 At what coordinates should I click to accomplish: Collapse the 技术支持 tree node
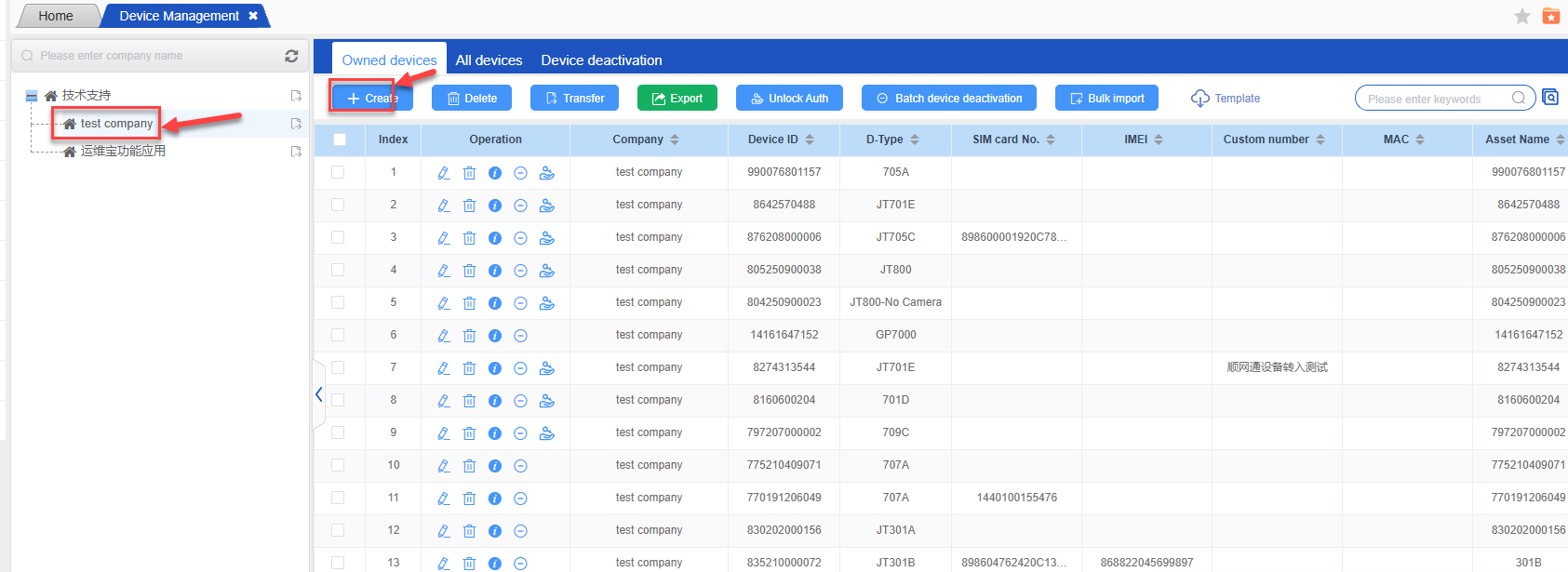point(32,96)
